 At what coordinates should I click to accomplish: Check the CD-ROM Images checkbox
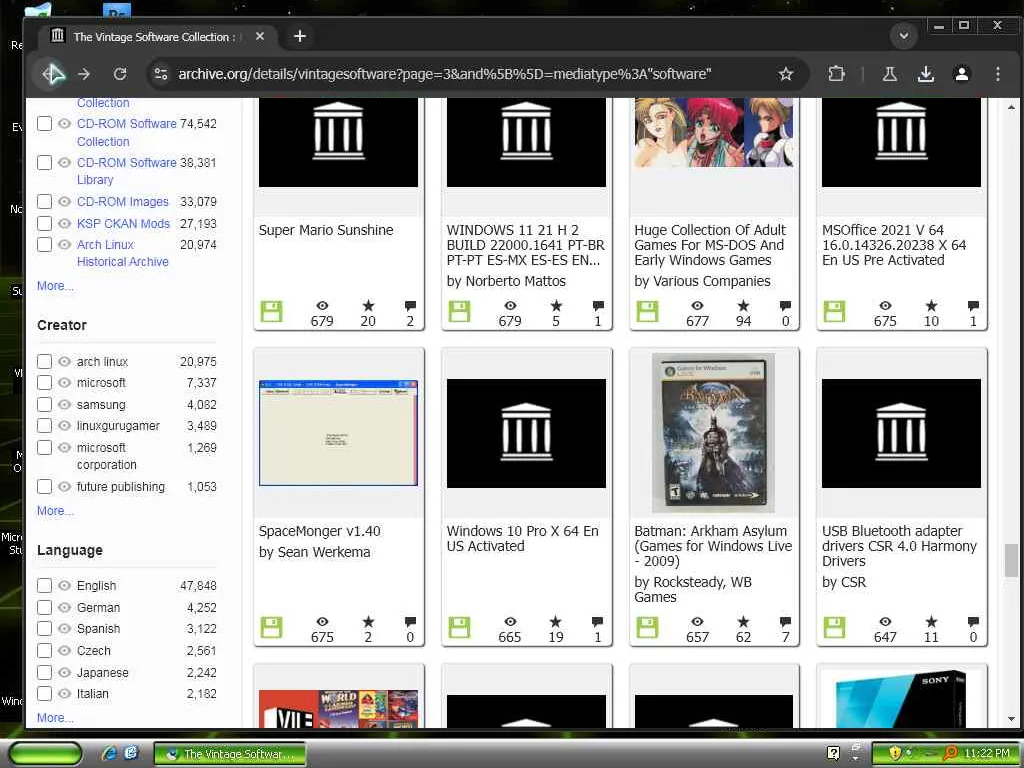pyautogui.click(x=44, y=201)
